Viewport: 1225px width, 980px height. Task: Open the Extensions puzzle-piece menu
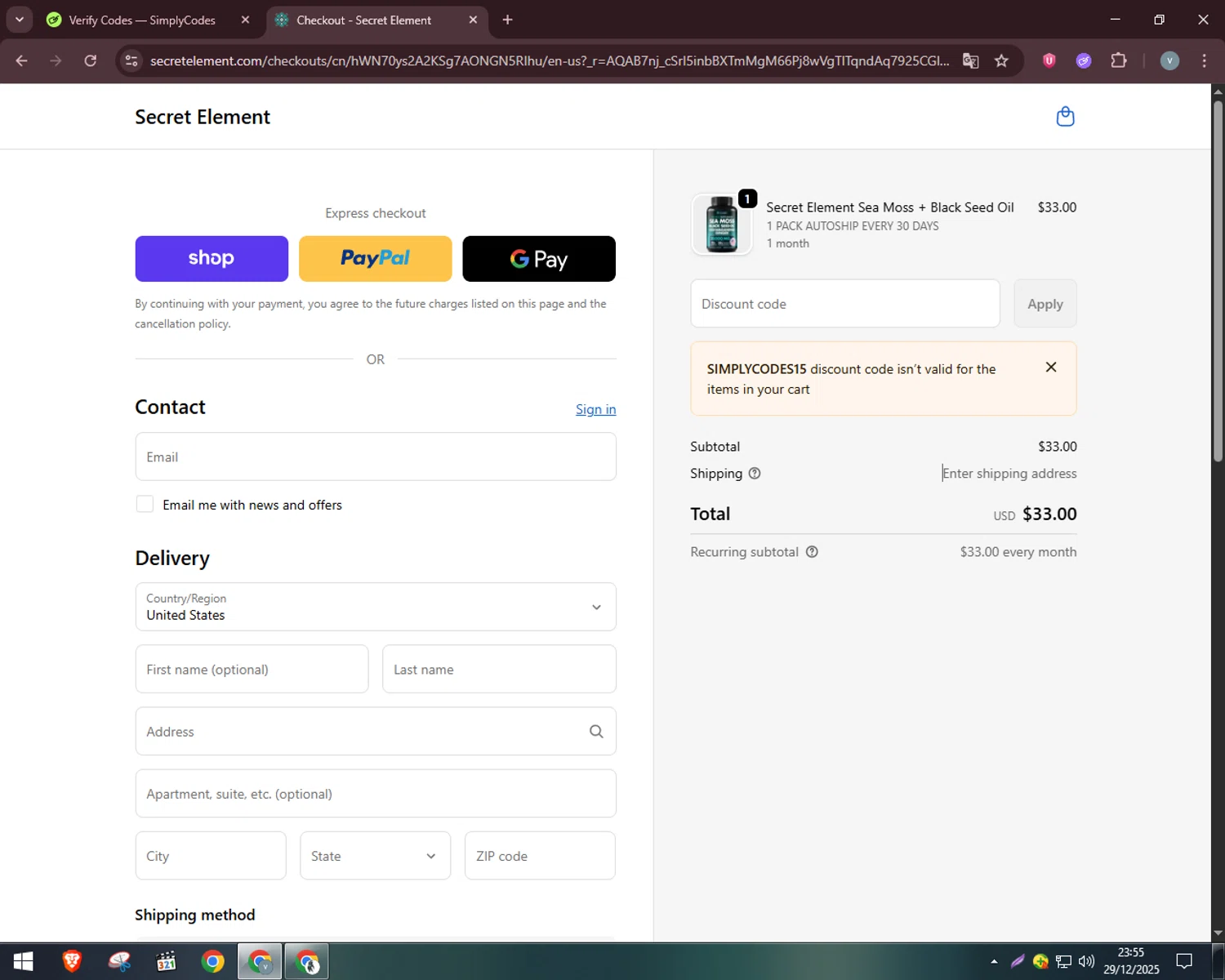1119,60
